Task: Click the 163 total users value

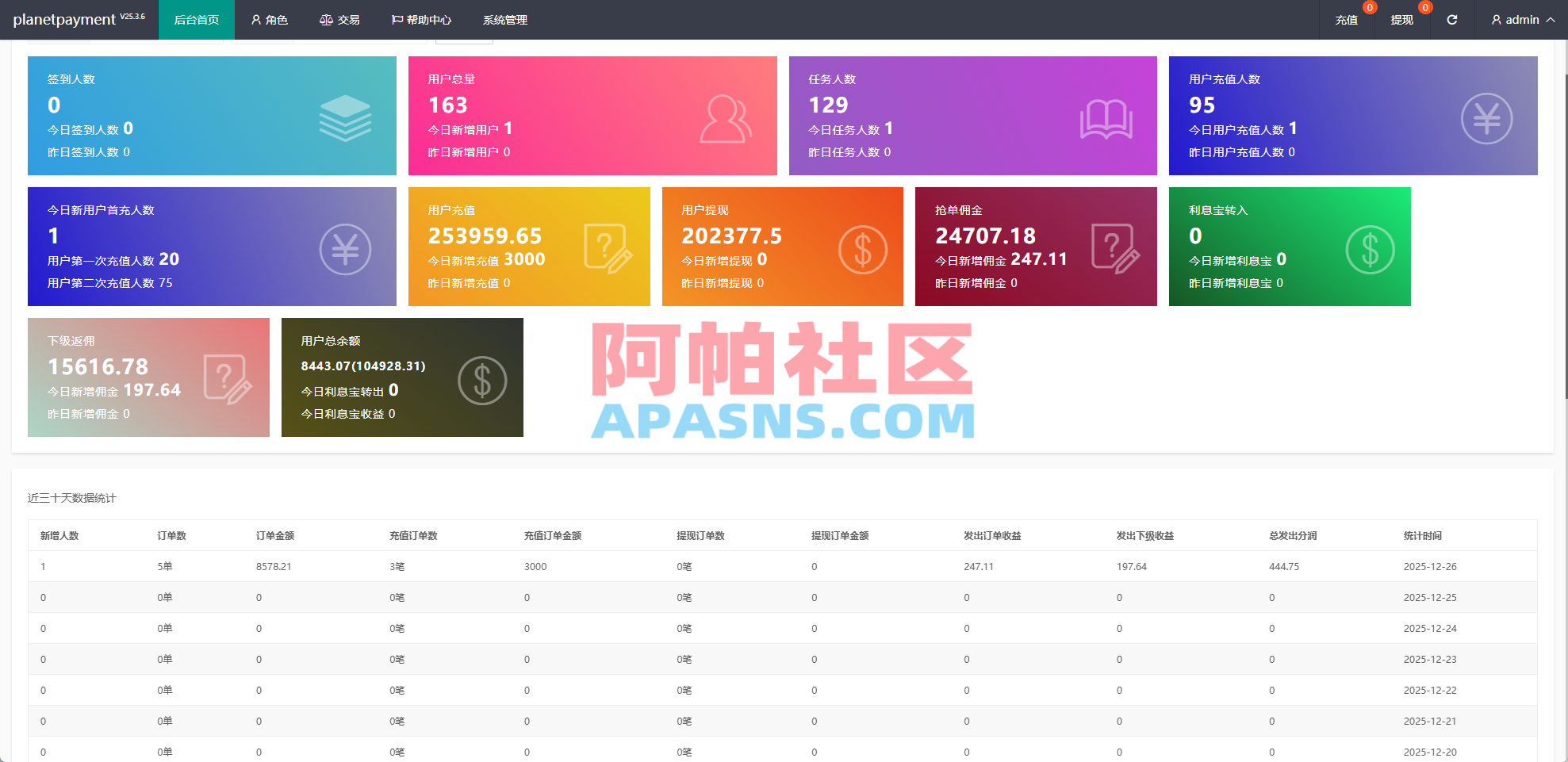Action: [x=448, y=105]
